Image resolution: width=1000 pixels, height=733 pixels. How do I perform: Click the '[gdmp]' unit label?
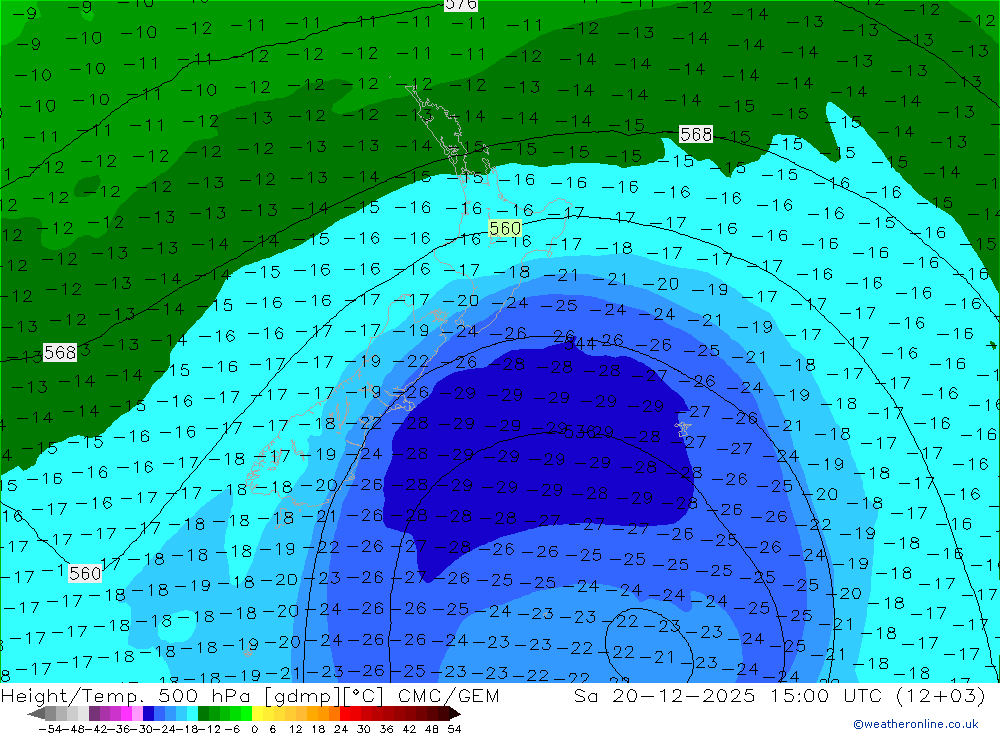(x=302, y=696)
